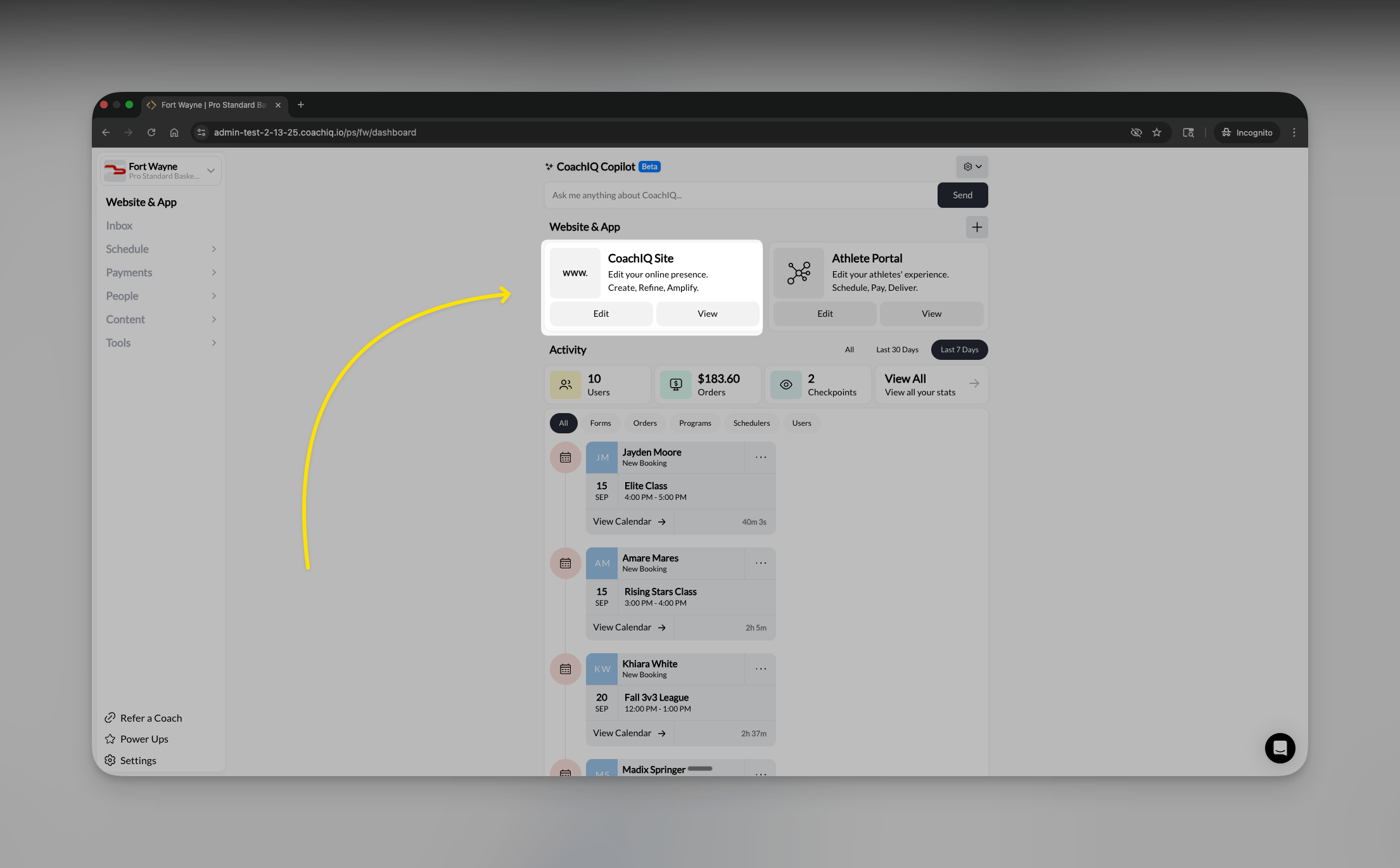Bookmark this page with the star icon
The width and height of the screenshot is (1400, 868).
point(1157,132)
